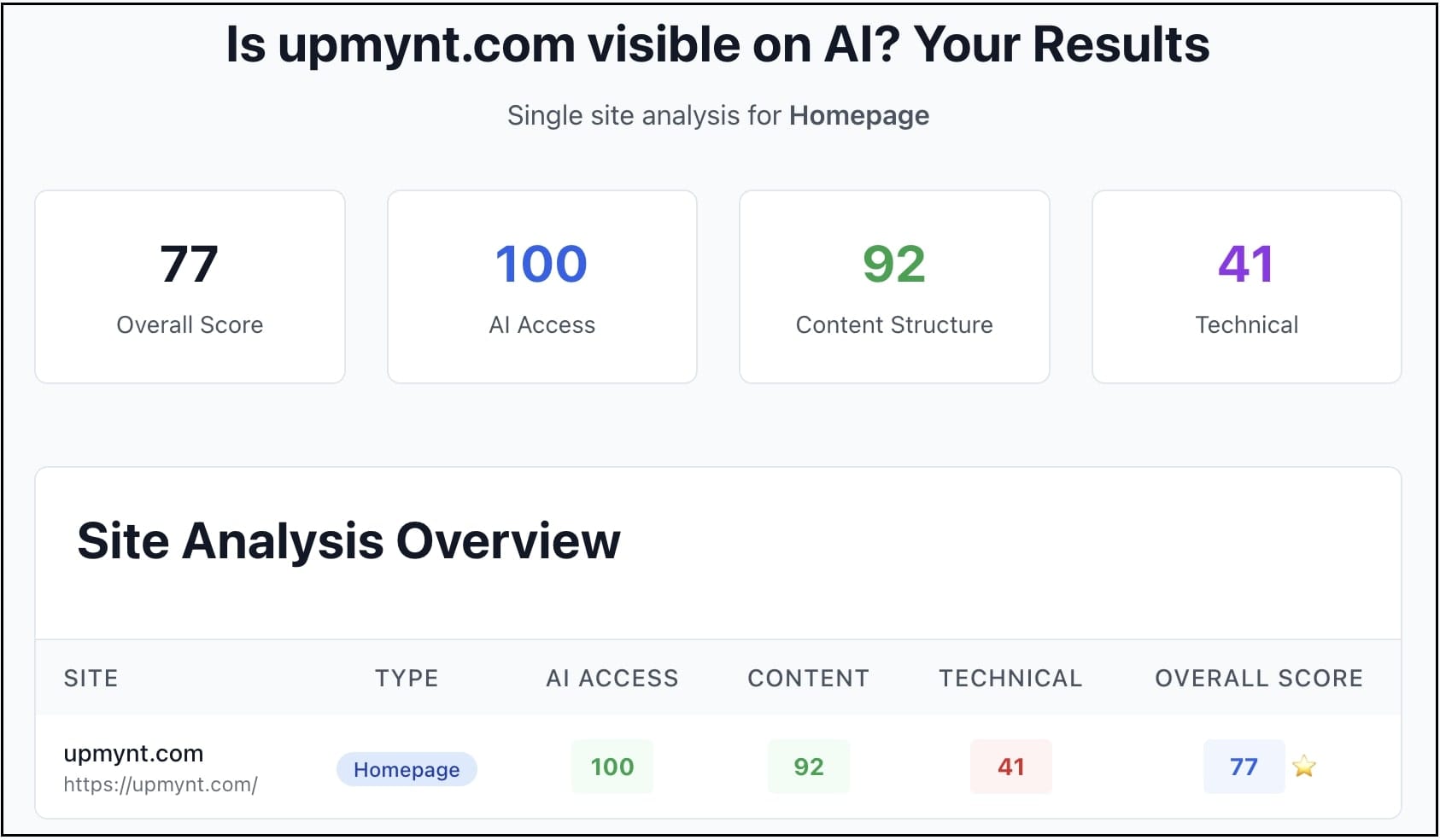The image size is (1440, 840).
Task: Click the blue 77 overall score badge
Action: pyautogui.click(x=1243, y=767)
